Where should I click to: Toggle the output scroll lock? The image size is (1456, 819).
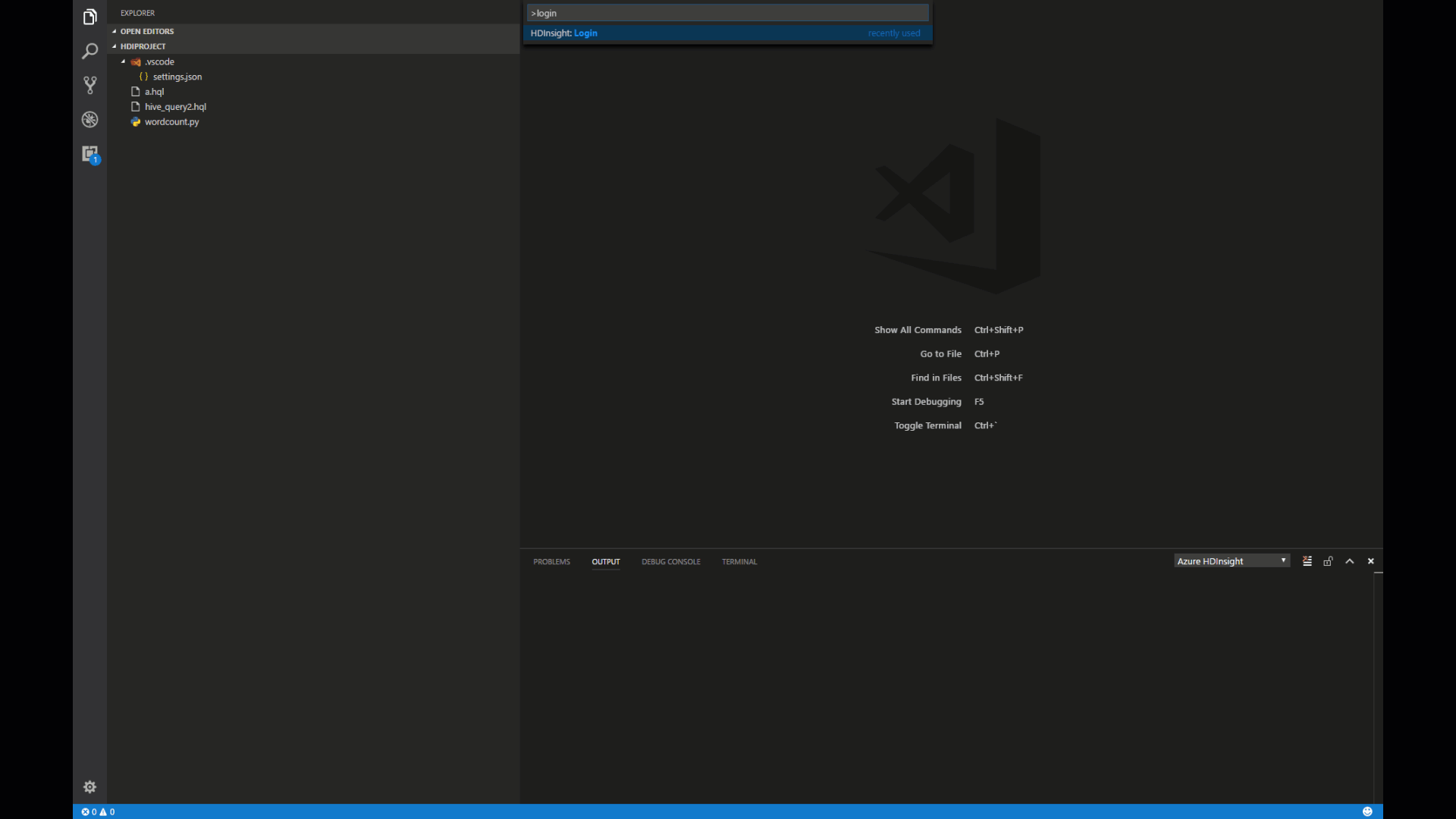[1329, 561]
